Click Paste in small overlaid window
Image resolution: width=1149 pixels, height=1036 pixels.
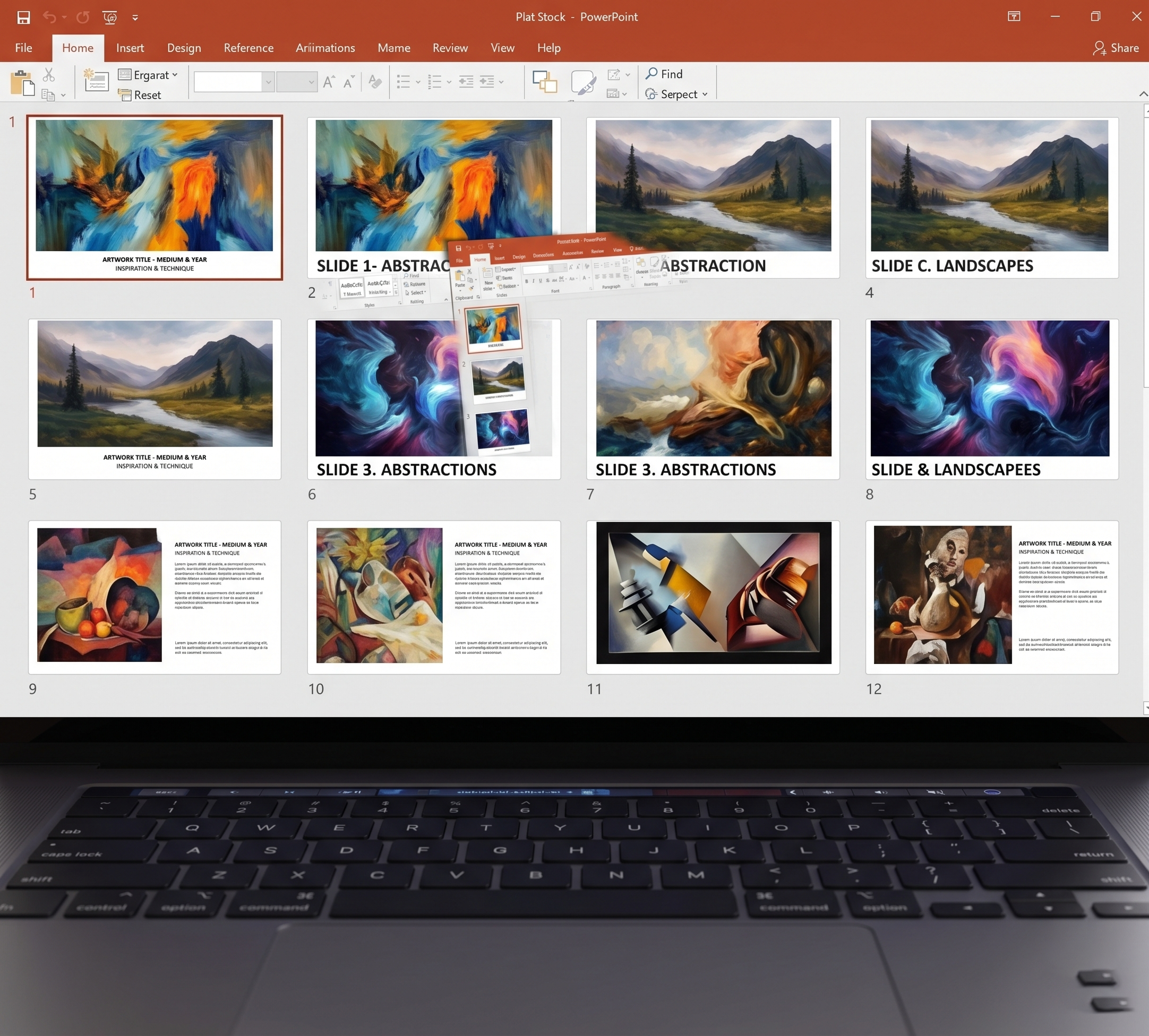tap(460, 280)
